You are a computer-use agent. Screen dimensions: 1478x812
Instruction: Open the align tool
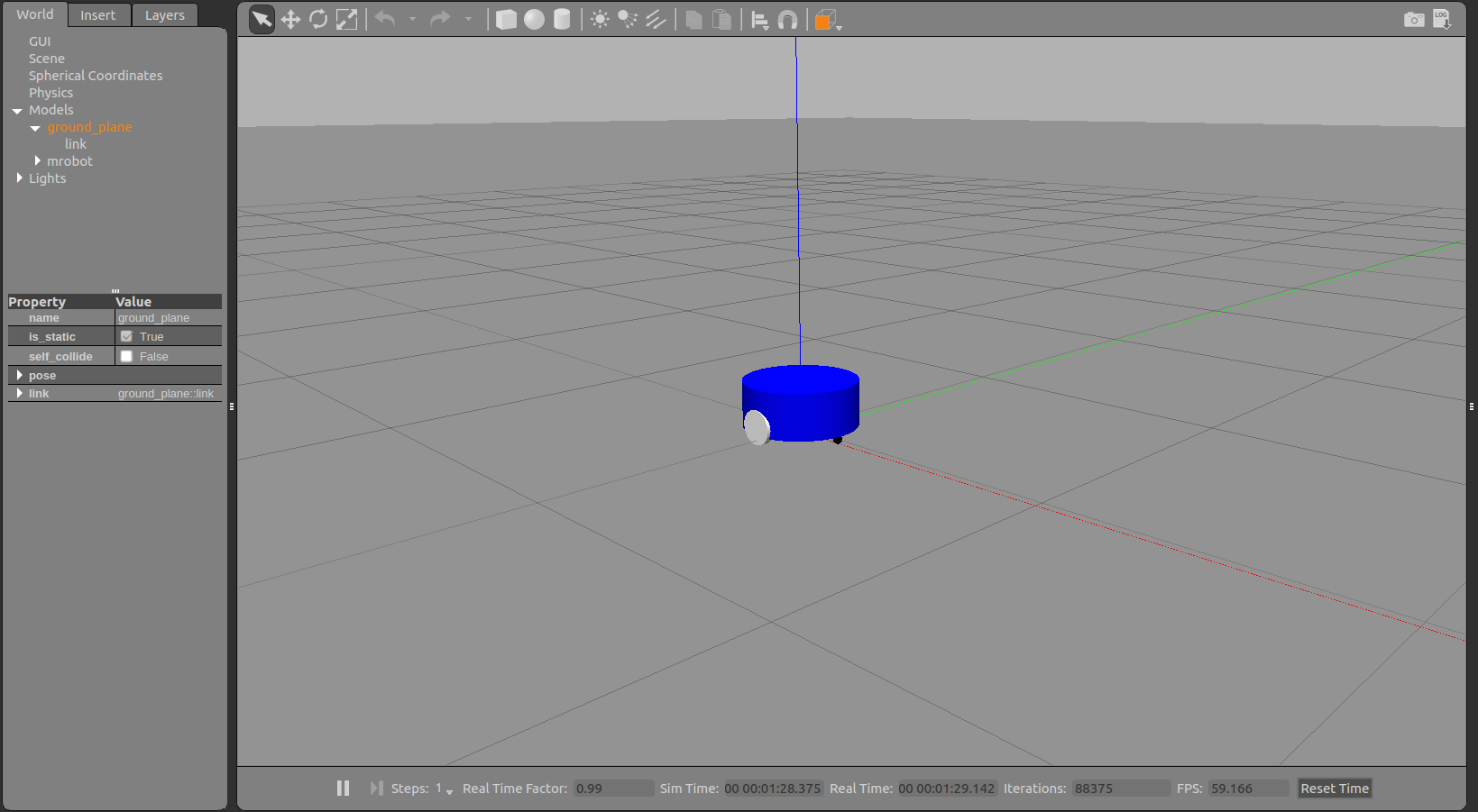point(759,20)
